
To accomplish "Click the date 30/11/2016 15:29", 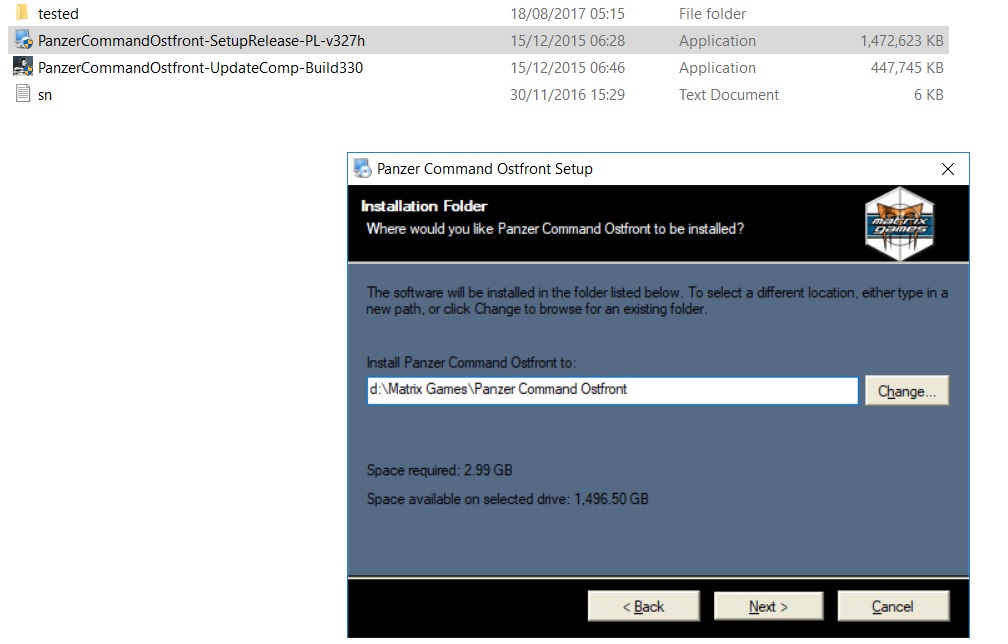I will coord(567,94).
